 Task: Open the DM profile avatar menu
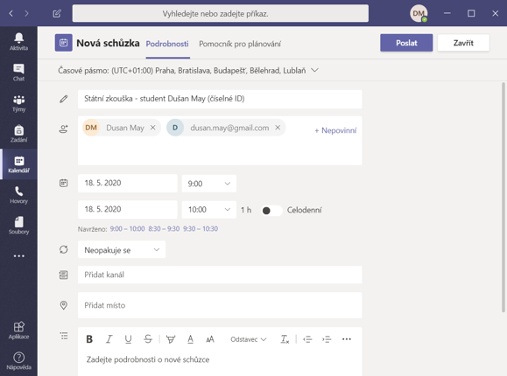(x=419, y=13)
